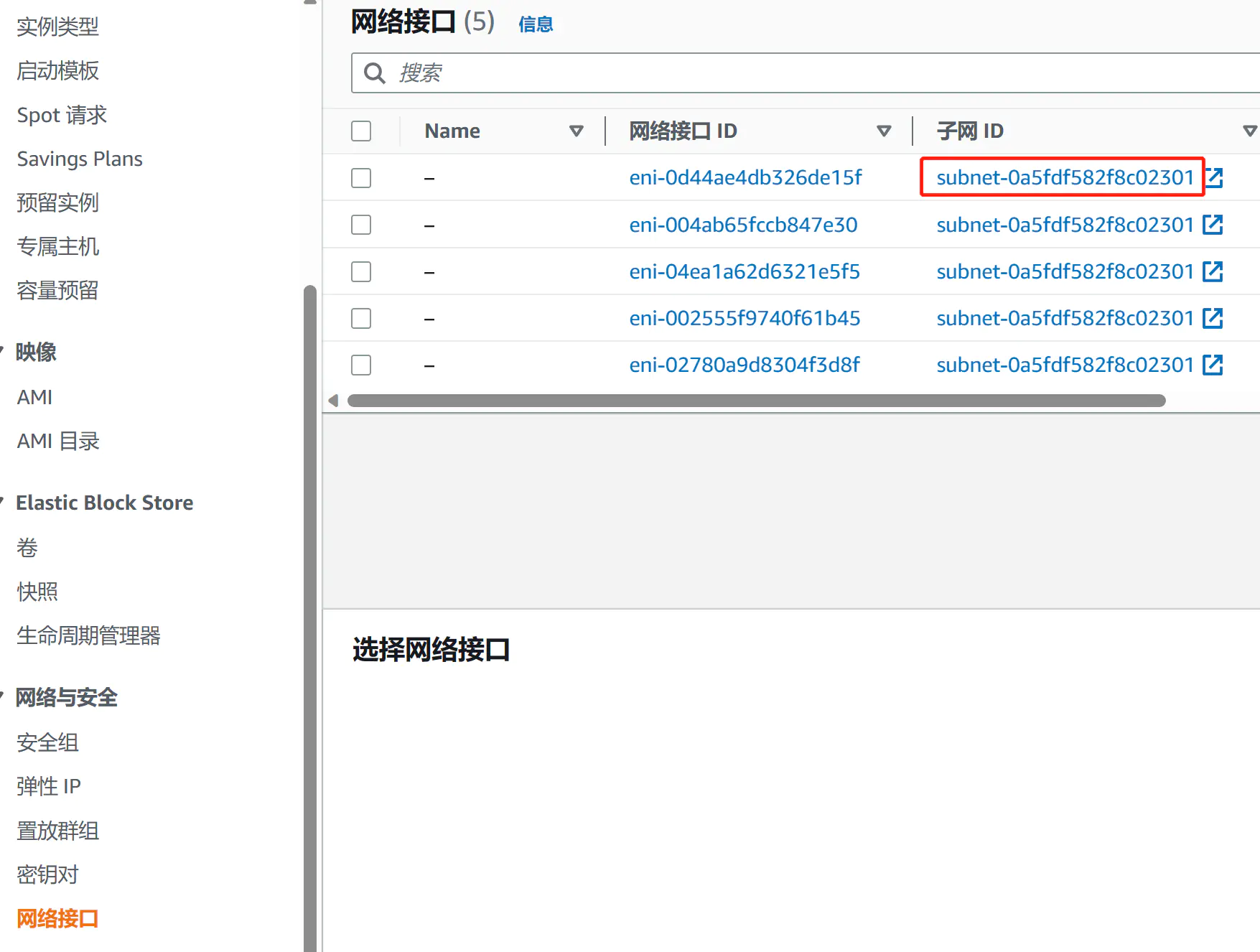Go to 启动模板 sidebar item
This screenshot has height=952, width=1260.
[57, 71]
